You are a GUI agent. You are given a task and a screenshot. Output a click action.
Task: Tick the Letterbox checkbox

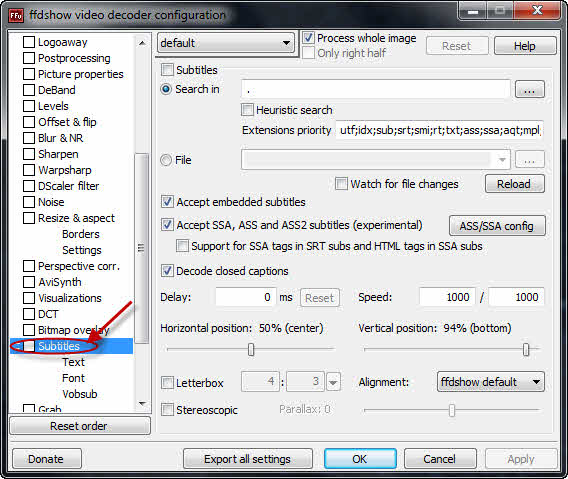pyautogui.click(x=167, y=383)
